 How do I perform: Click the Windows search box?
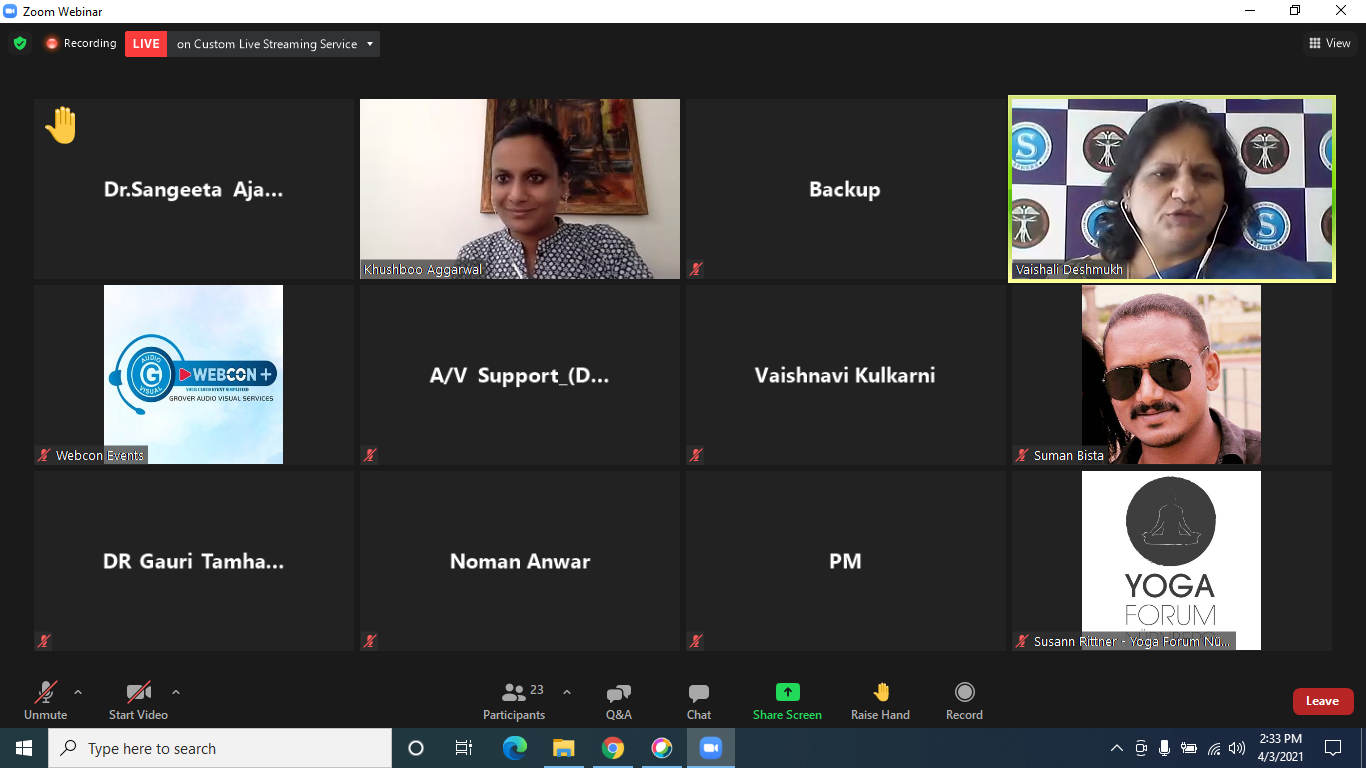[220, 748]
